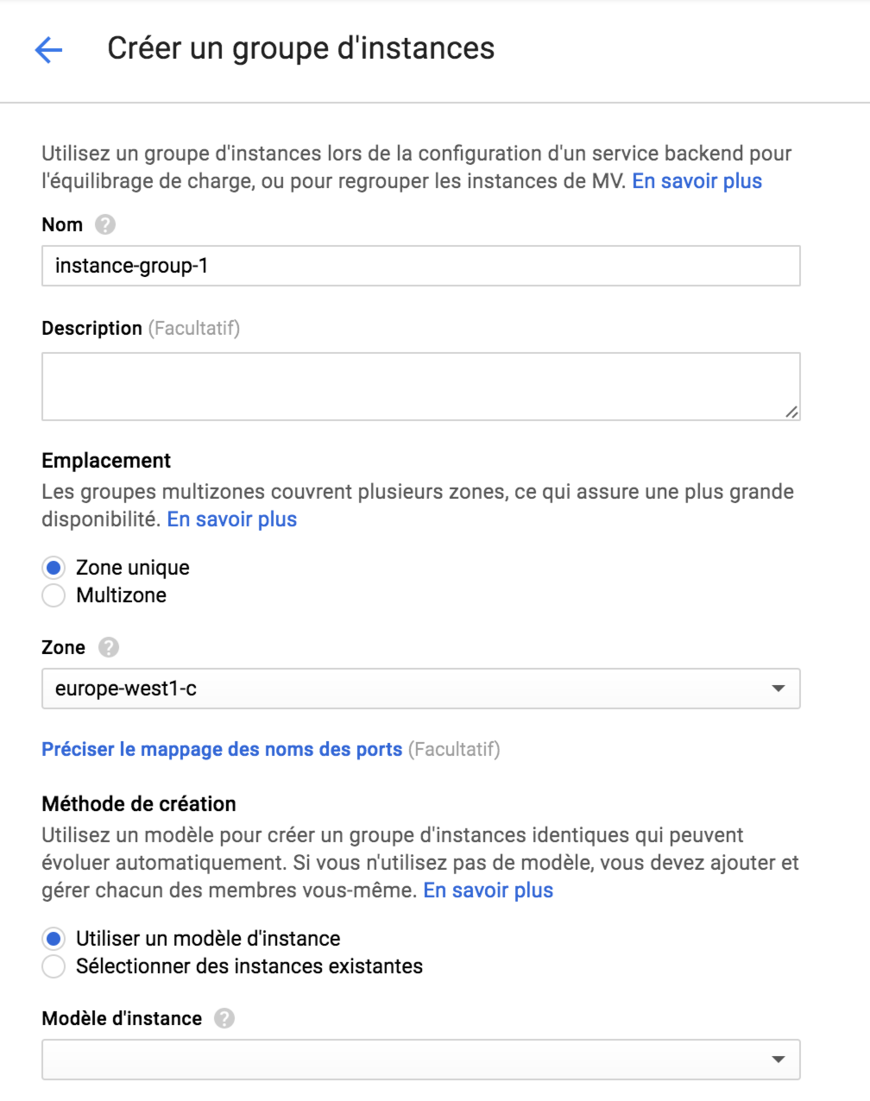Enable Utiliser un modèle d'instance
The width and height of the screenshot is (870, 1101).
click(51, 938)
